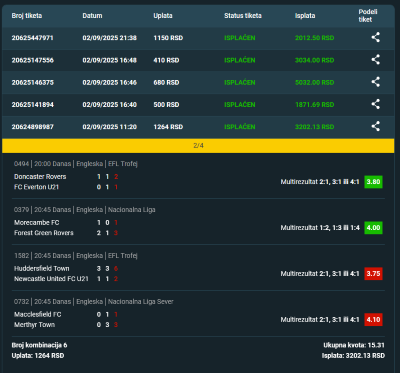Click Multirezultat bet for Doncaster Rovers match
Screen dimensions: 400x373
click(320, 182)
